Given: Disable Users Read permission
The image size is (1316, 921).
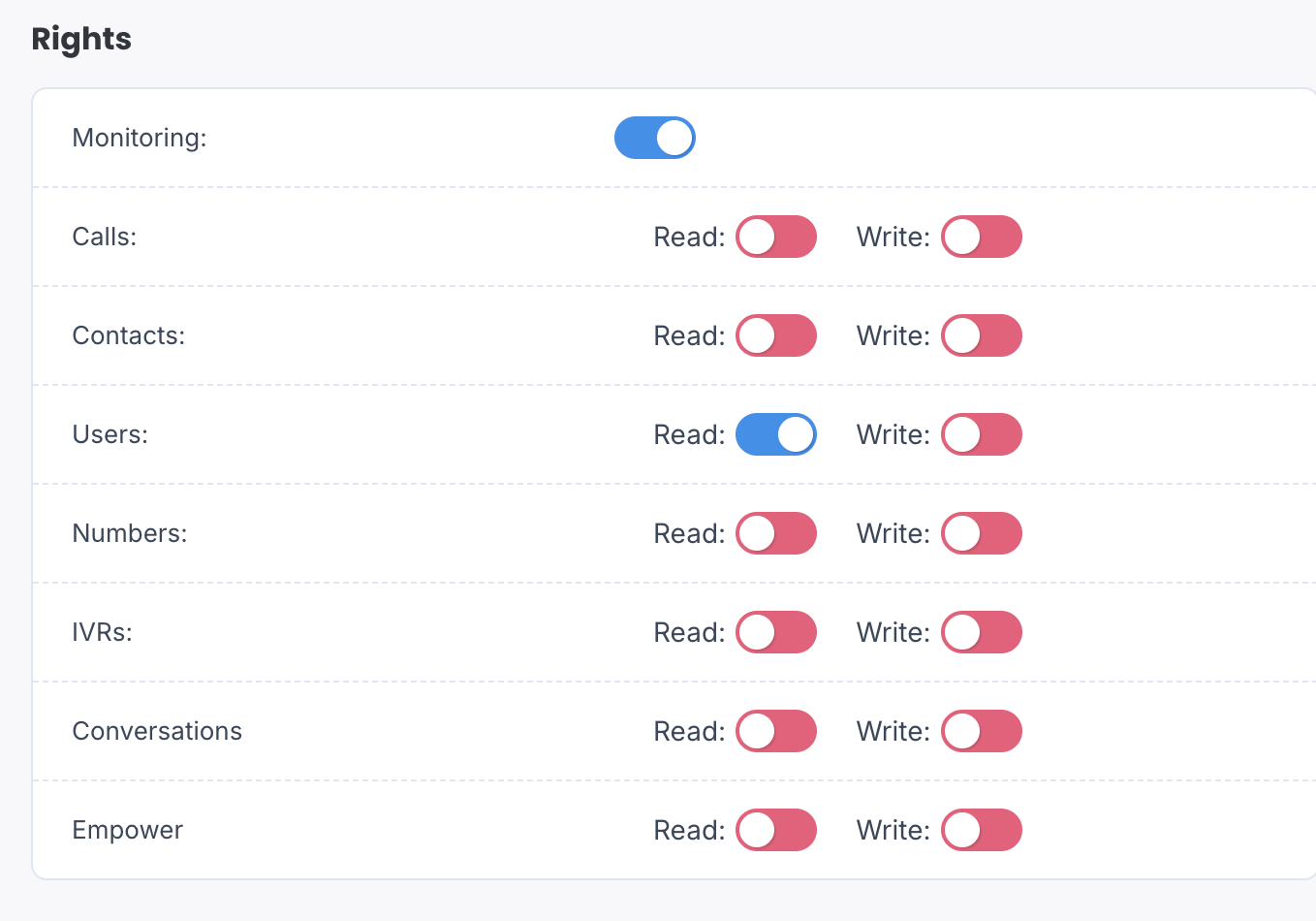Looking at the screenshot, I should [x=776, y=434].
